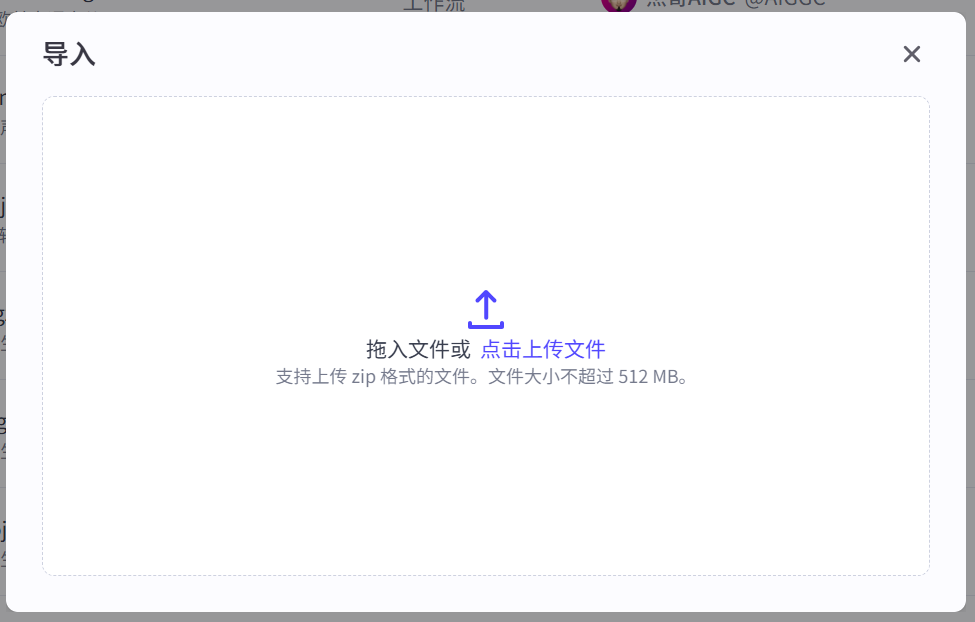The height and width of the screenshot is (622, 975).
Task: Click the 导入 dialog title
Action: point(69,54)
